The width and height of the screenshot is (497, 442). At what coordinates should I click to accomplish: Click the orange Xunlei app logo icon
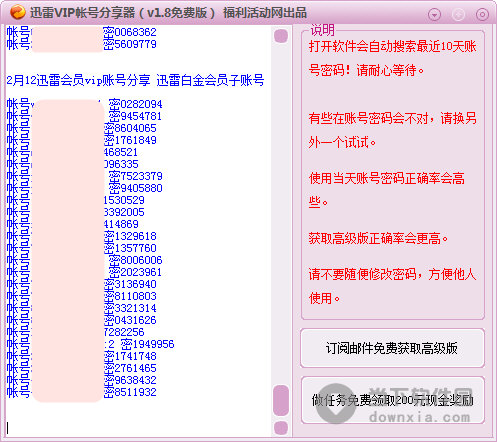[17, 12]
